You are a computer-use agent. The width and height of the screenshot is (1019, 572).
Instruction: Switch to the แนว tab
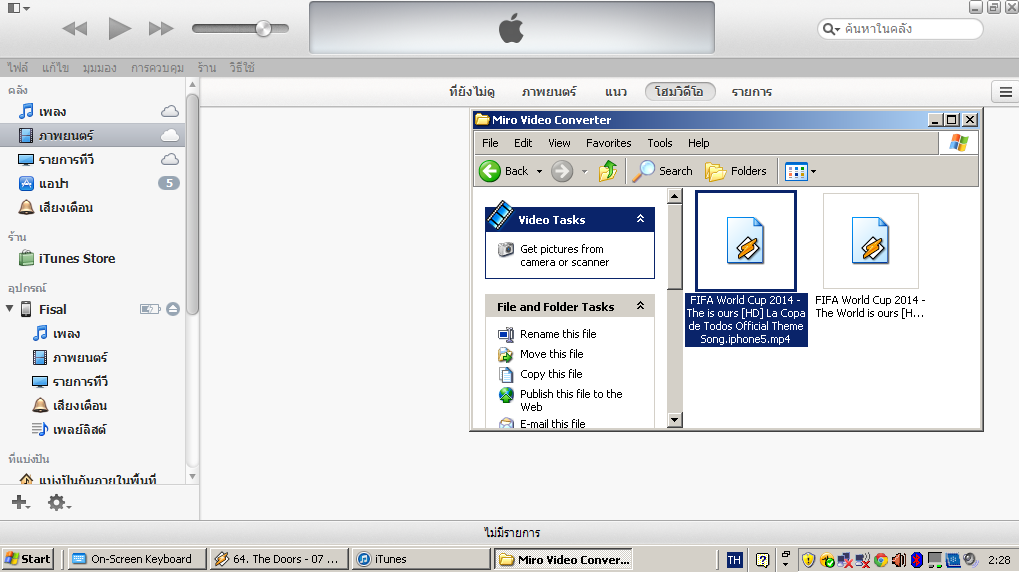coord(615,92)
